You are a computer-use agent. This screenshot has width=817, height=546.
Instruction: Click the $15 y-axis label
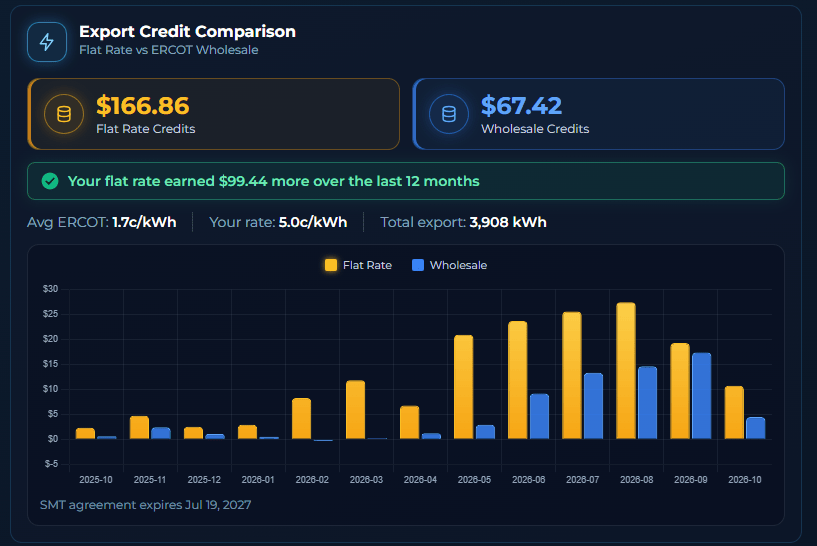click(51, 364)
